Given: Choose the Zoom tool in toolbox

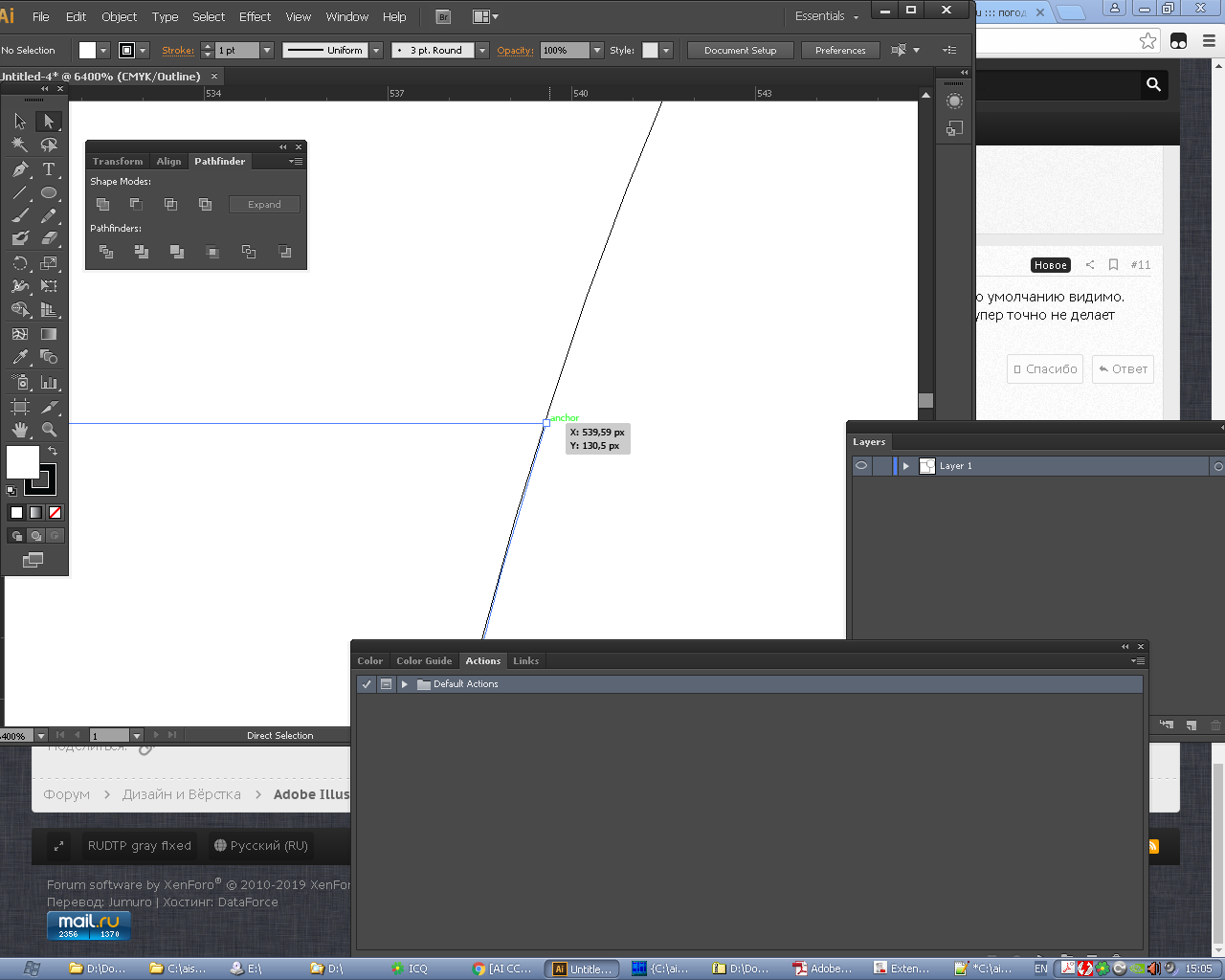Looking at the screenshot, I should tap(49, 430).
